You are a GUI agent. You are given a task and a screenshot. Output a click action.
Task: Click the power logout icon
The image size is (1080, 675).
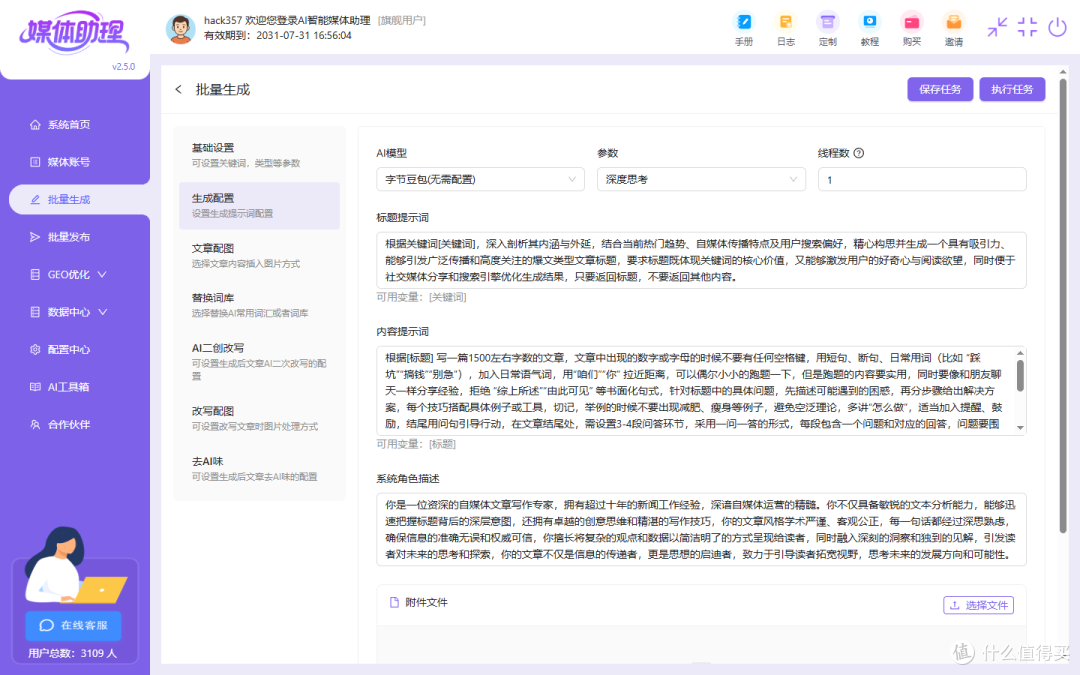click(x=1057, y=27)
